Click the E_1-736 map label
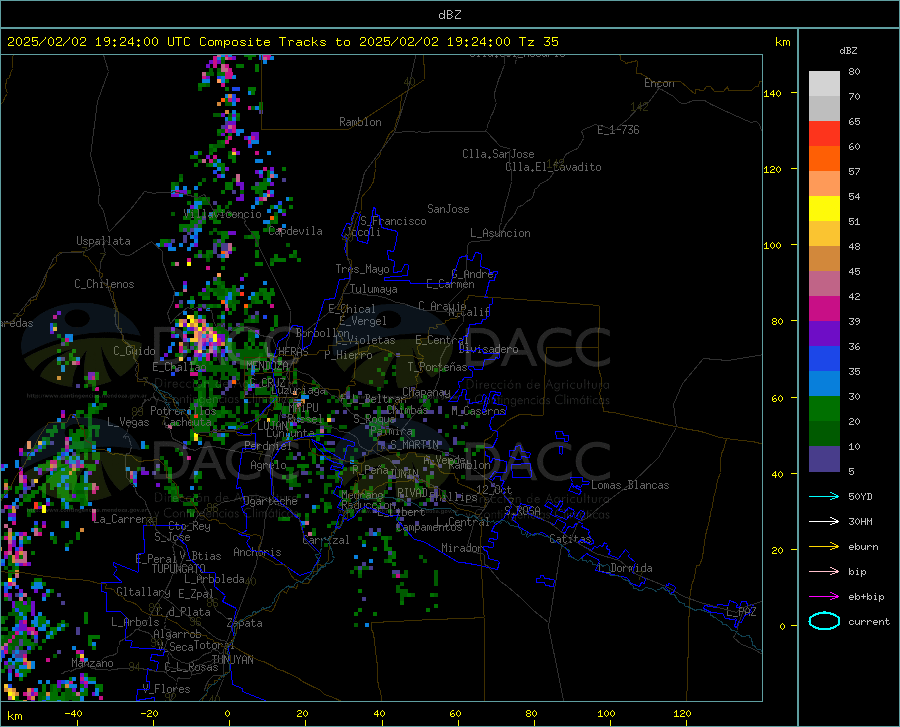 point(618,130)
